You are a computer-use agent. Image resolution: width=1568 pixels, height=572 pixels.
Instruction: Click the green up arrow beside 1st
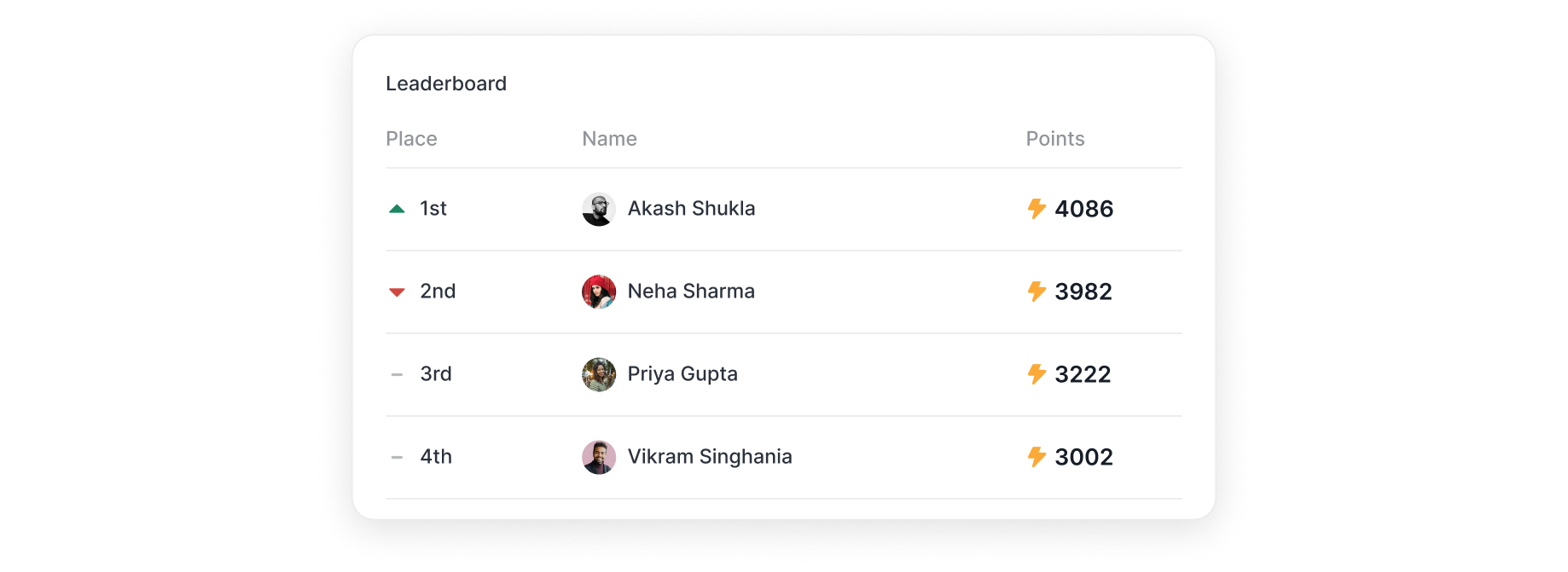397,209
